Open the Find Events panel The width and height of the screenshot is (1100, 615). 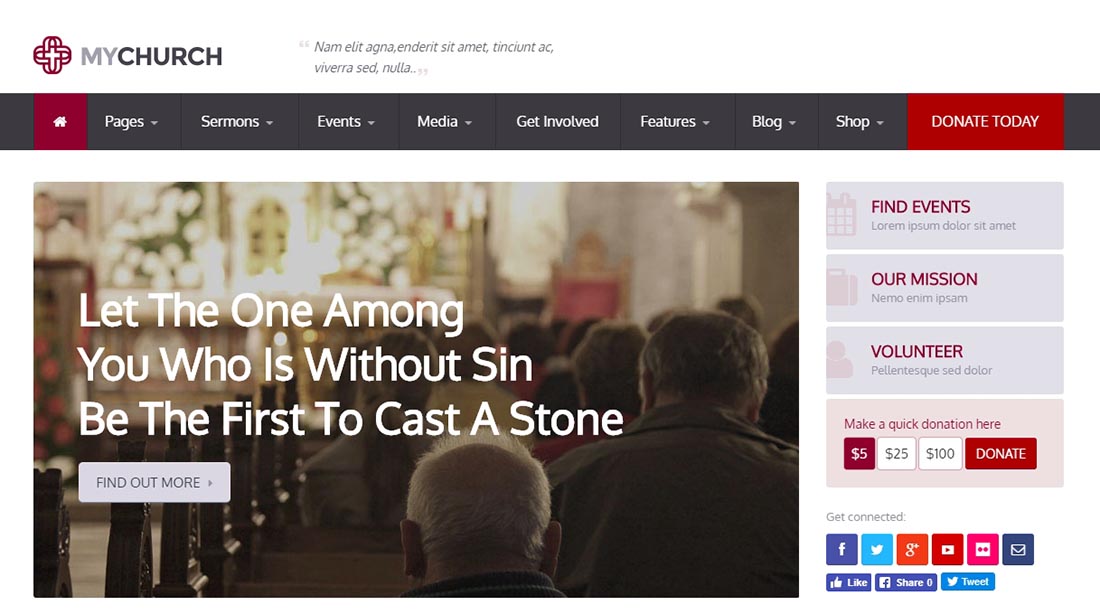(944, 215)
